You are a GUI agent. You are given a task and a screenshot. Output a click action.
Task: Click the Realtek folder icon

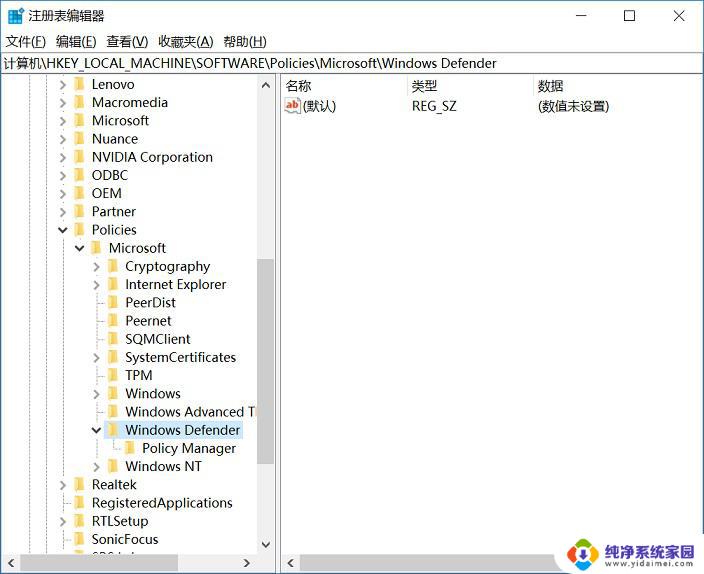pyautogui.click(x=79, y=485)
